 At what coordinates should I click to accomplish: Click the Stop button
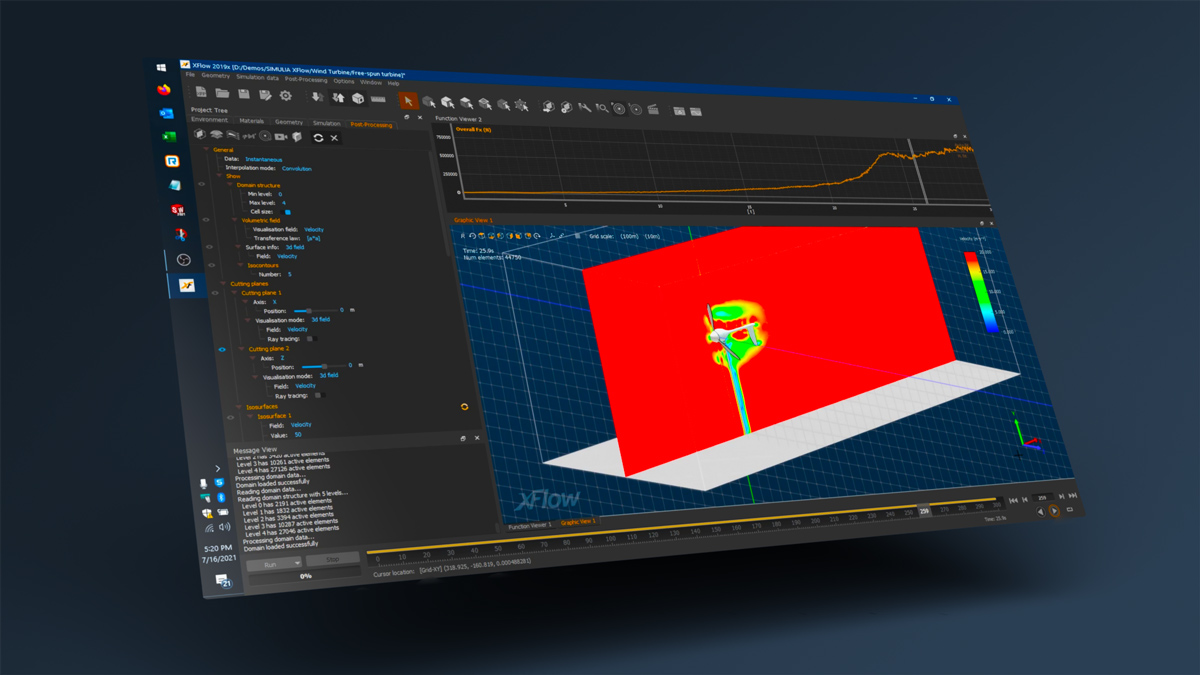tap(333, 559)
